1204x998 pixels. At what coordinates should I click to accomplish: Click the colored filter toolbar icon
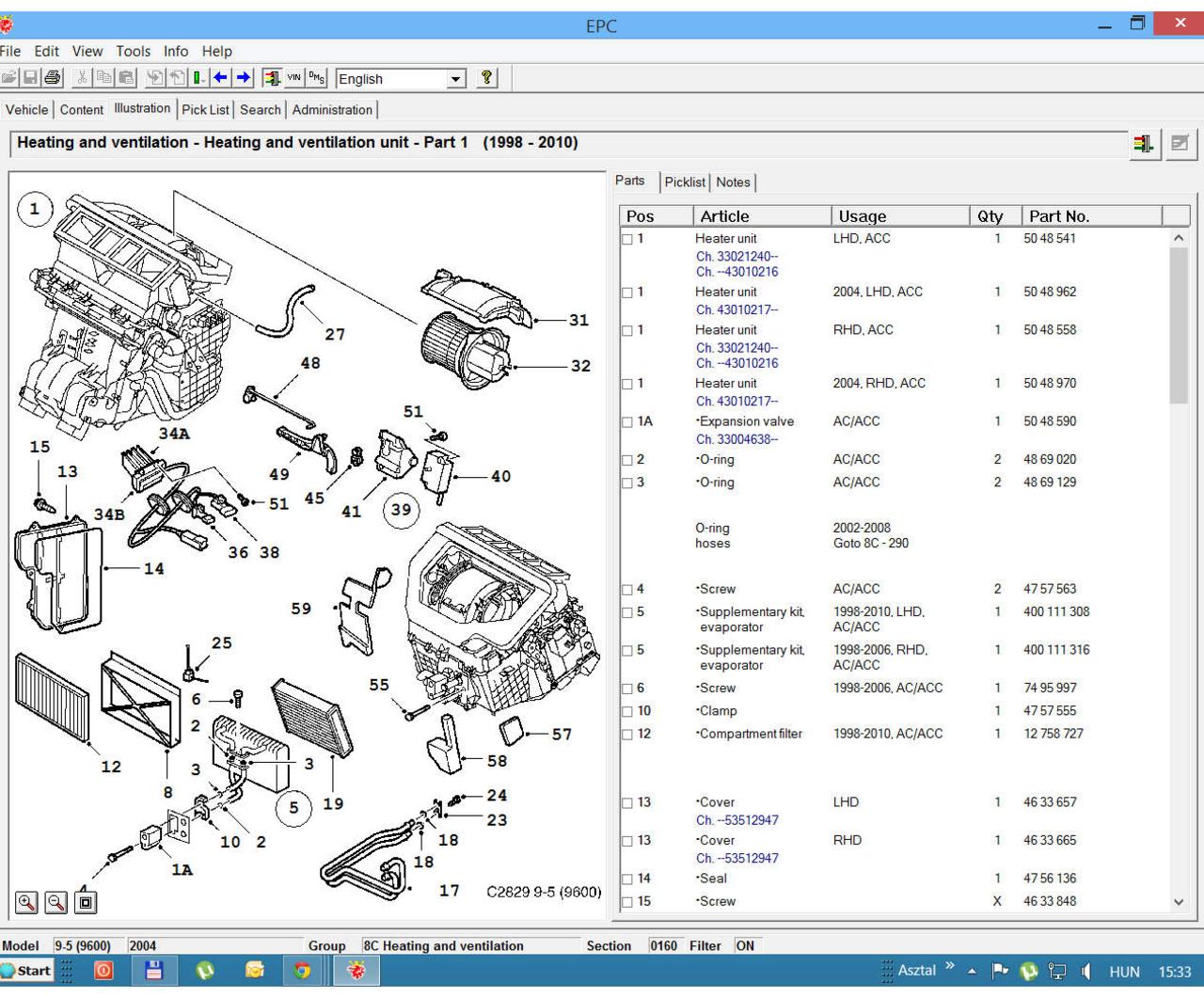tap(272, 78)
